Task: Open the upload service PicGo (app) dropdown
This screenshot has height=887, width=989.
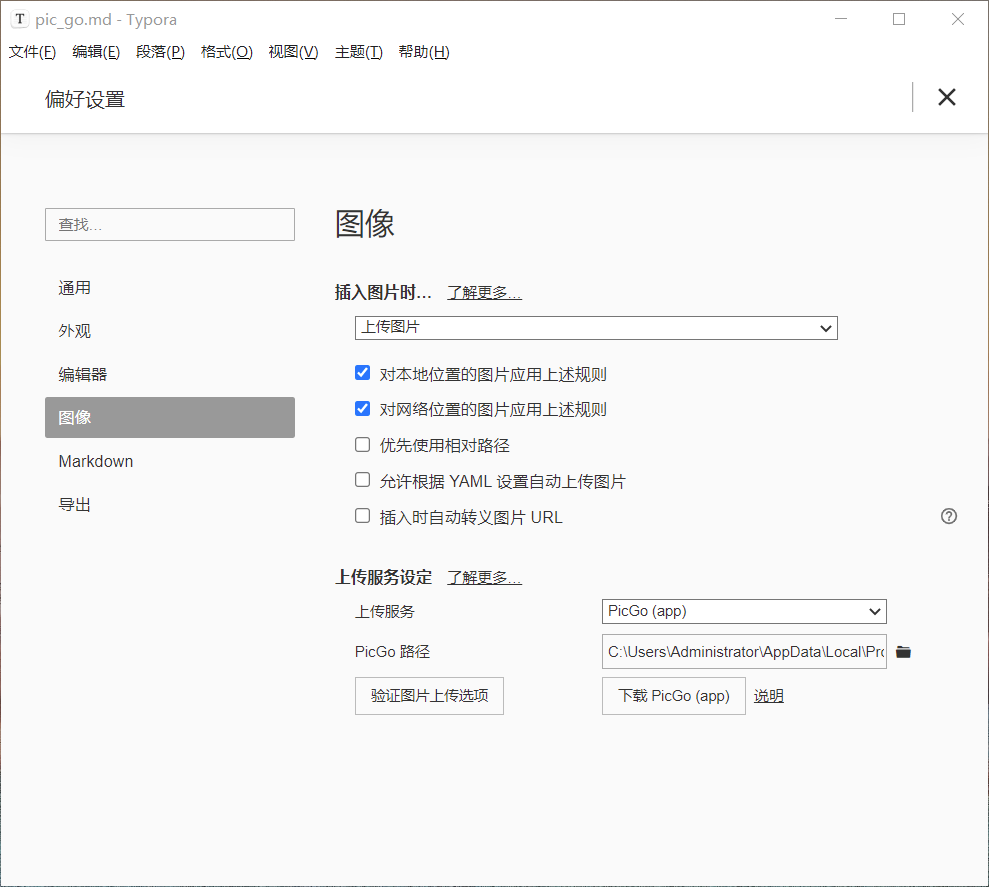Action: (x=744, y=611)
